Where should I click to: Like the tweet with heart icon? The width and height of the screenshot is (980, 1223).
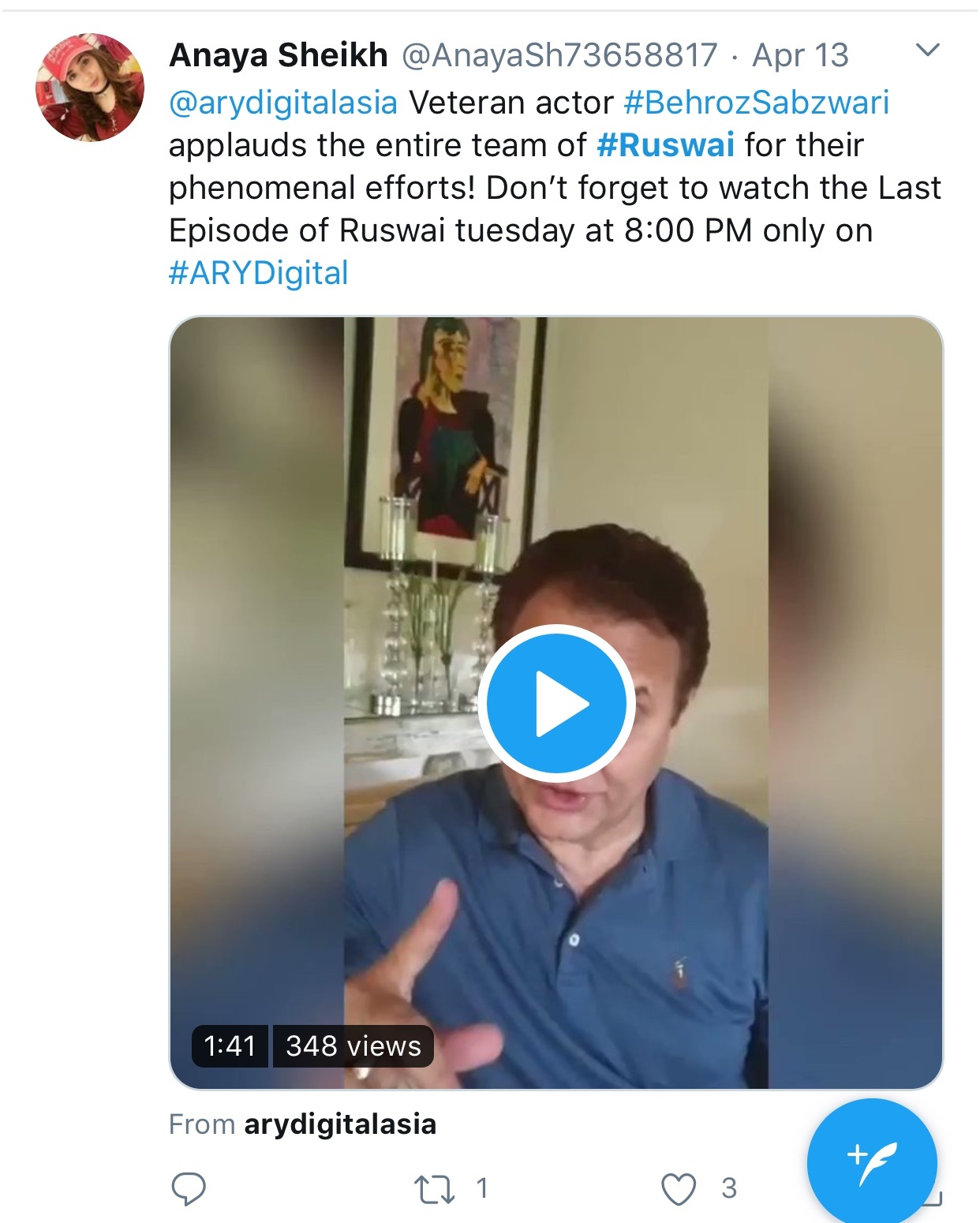[x=679, y=1189]
